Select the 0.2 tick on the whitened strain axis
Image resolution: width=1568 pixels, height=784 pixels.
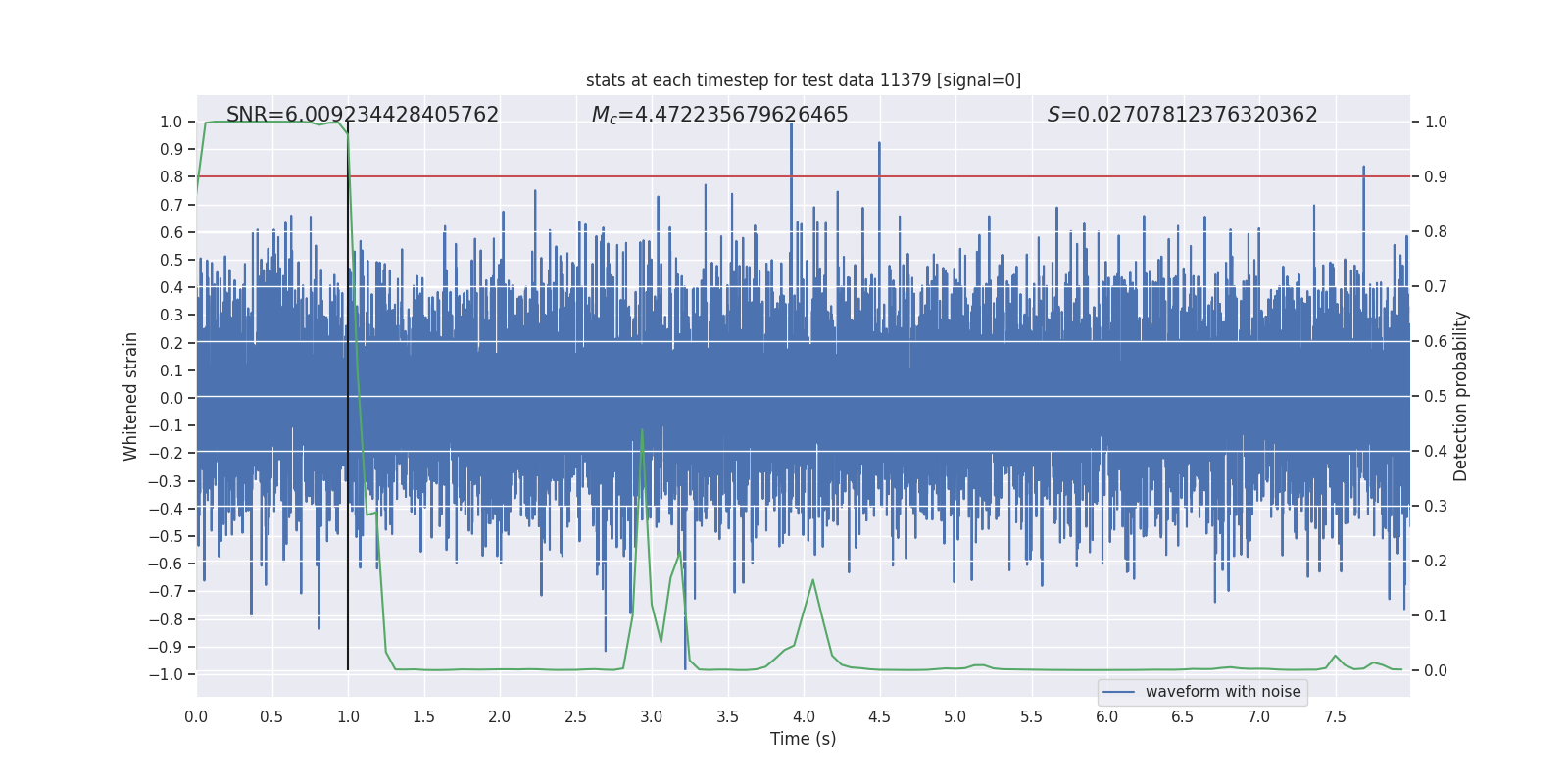point(171,343)
